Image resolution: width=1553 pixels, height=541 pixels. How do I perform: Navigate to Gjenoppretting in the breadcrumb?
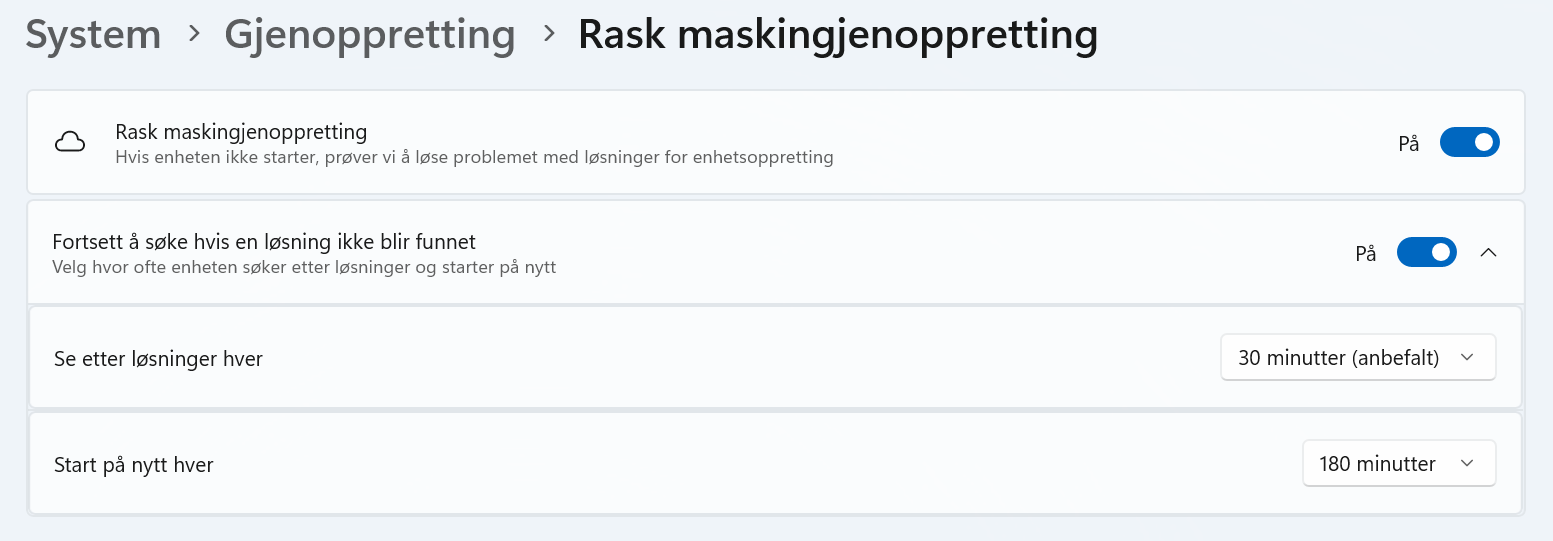click(x=370, y=34)
